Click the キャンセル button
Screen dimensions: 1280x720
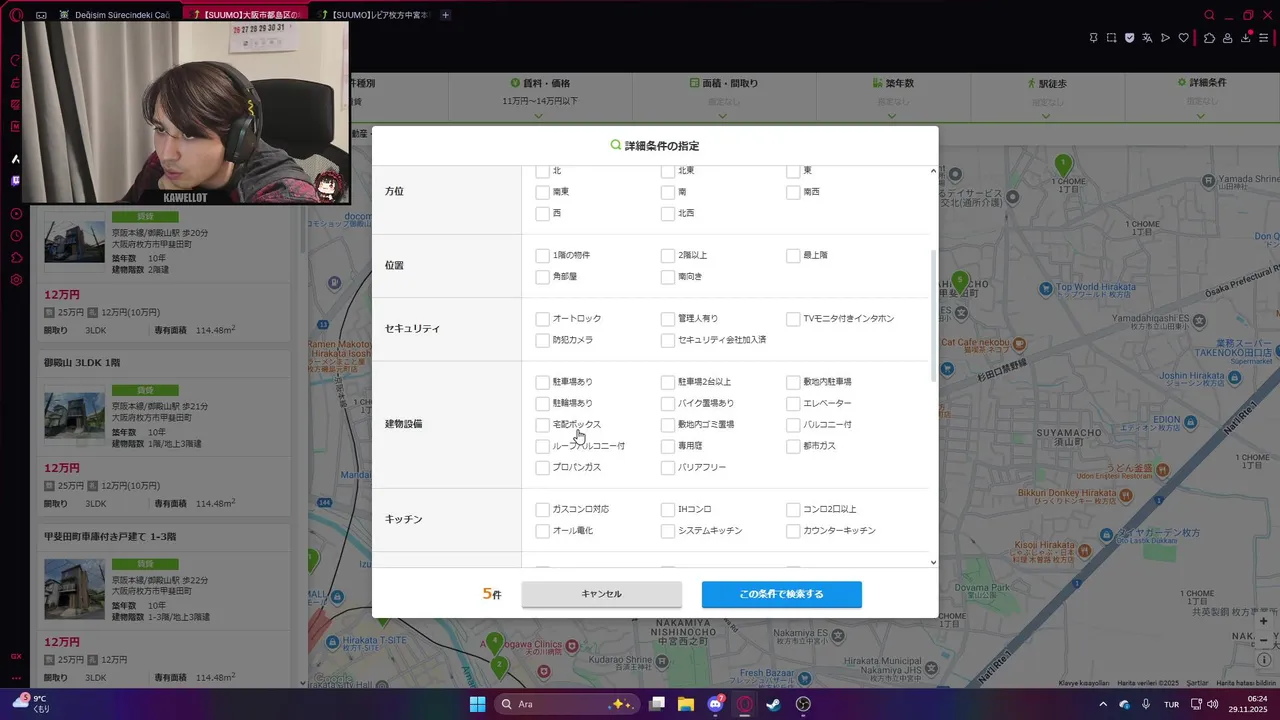602,594
